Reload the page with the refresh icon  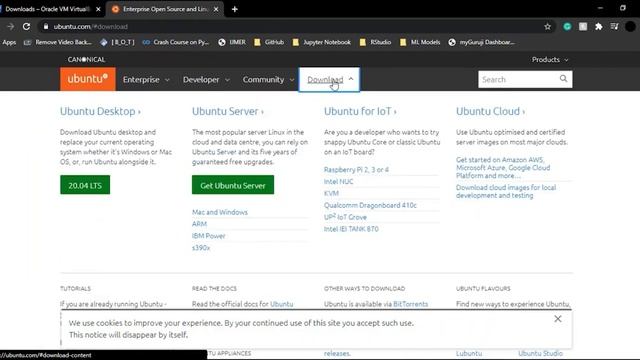27,27
